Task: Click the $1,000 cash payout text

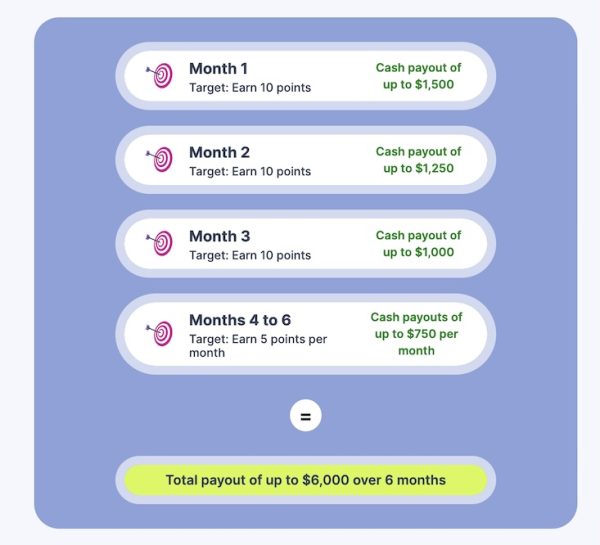Action: (418, 244)
